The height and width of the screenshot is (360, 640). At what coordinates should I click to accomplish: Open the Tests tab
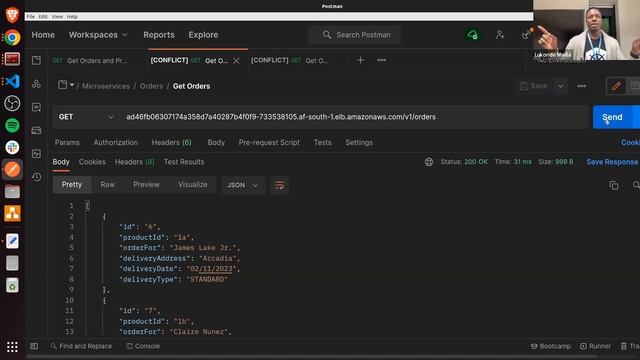coord(322,142)
